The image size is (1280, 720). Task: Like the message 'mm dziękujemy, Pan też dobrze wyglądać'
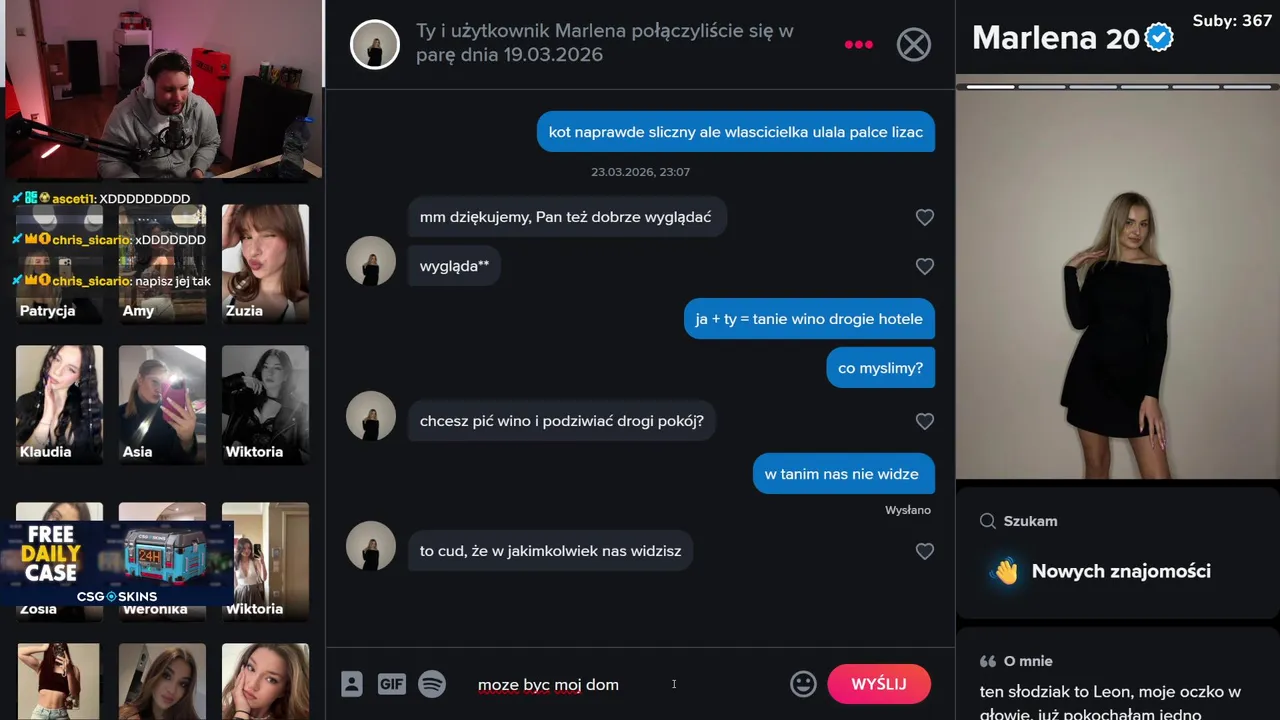point(925,217)
